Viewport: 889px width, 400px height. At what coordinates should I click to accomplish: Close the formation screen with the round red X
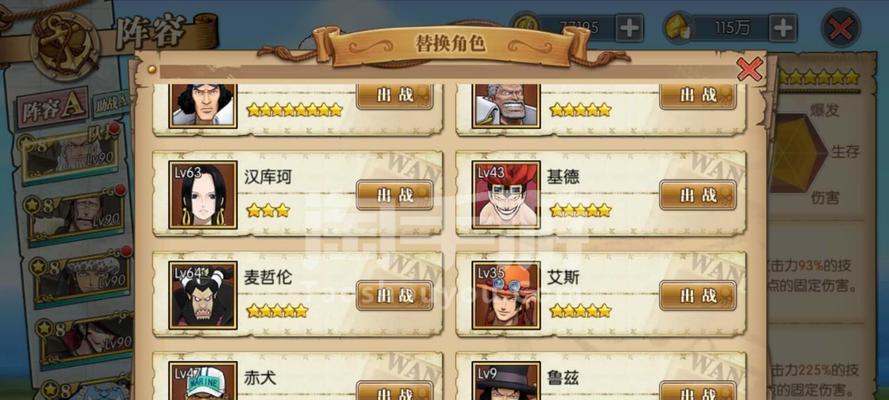coord(841,28)
